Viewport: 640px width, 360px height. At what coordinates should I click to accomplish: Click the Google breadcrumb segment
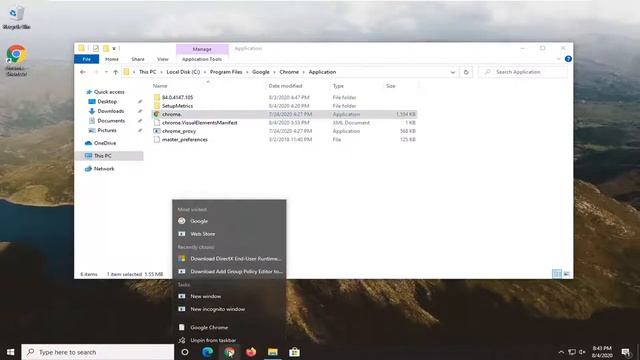click(x=260, y=72)
